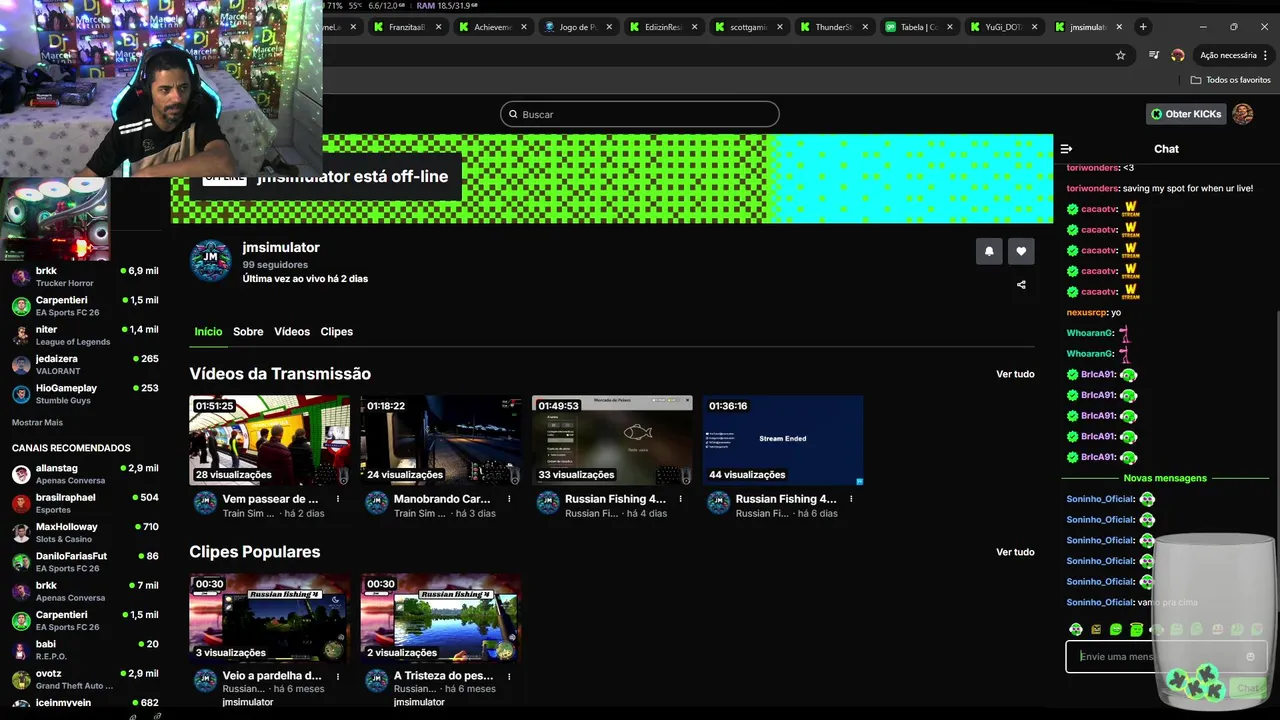Bookmark this page with the star icon
Viewport: 1280px width, 720px height.
1120,55
